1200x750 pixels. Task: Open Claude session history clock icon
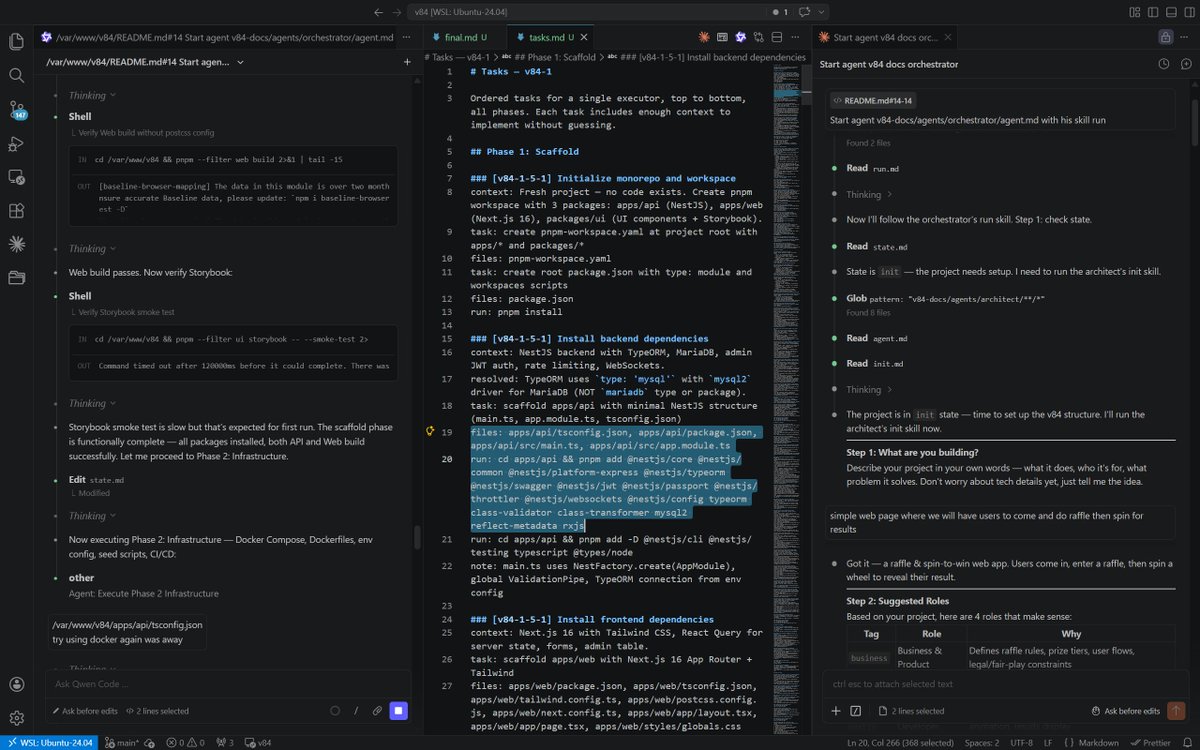click(1164, 63)
